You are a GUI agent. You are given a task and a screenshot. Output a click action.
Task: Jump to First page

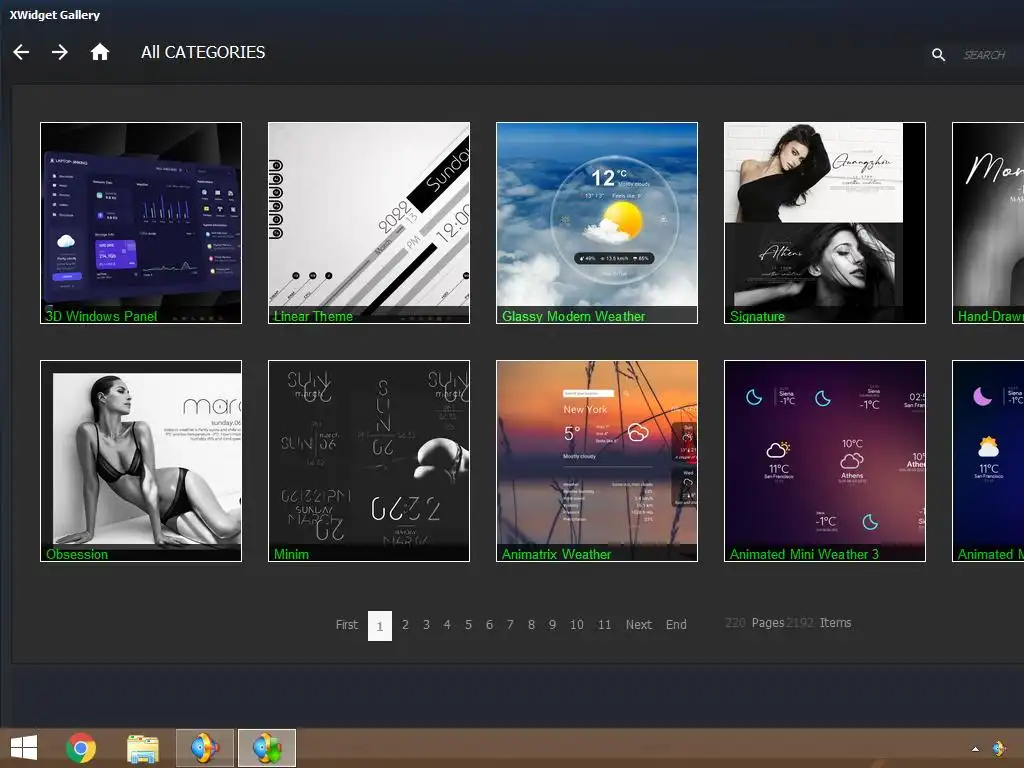click(x=347, y=625)
